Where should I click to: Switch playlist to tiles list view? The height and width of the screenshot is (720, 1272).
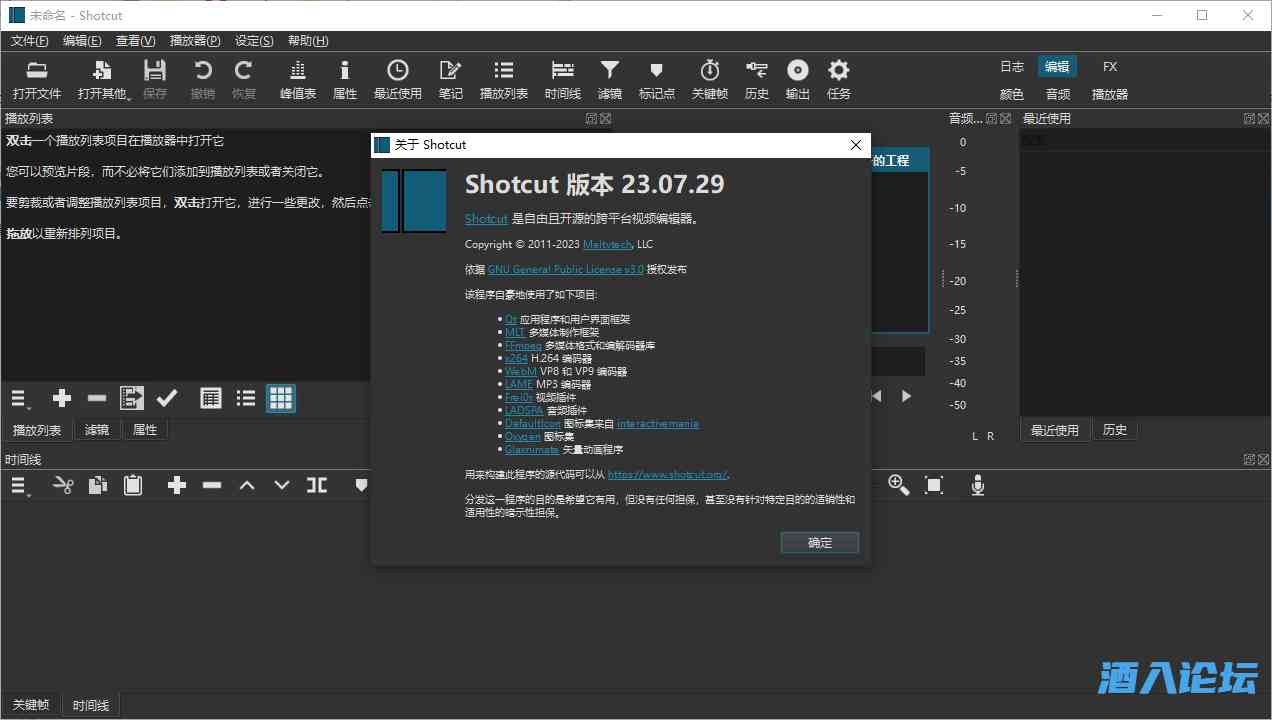[246, 398]
